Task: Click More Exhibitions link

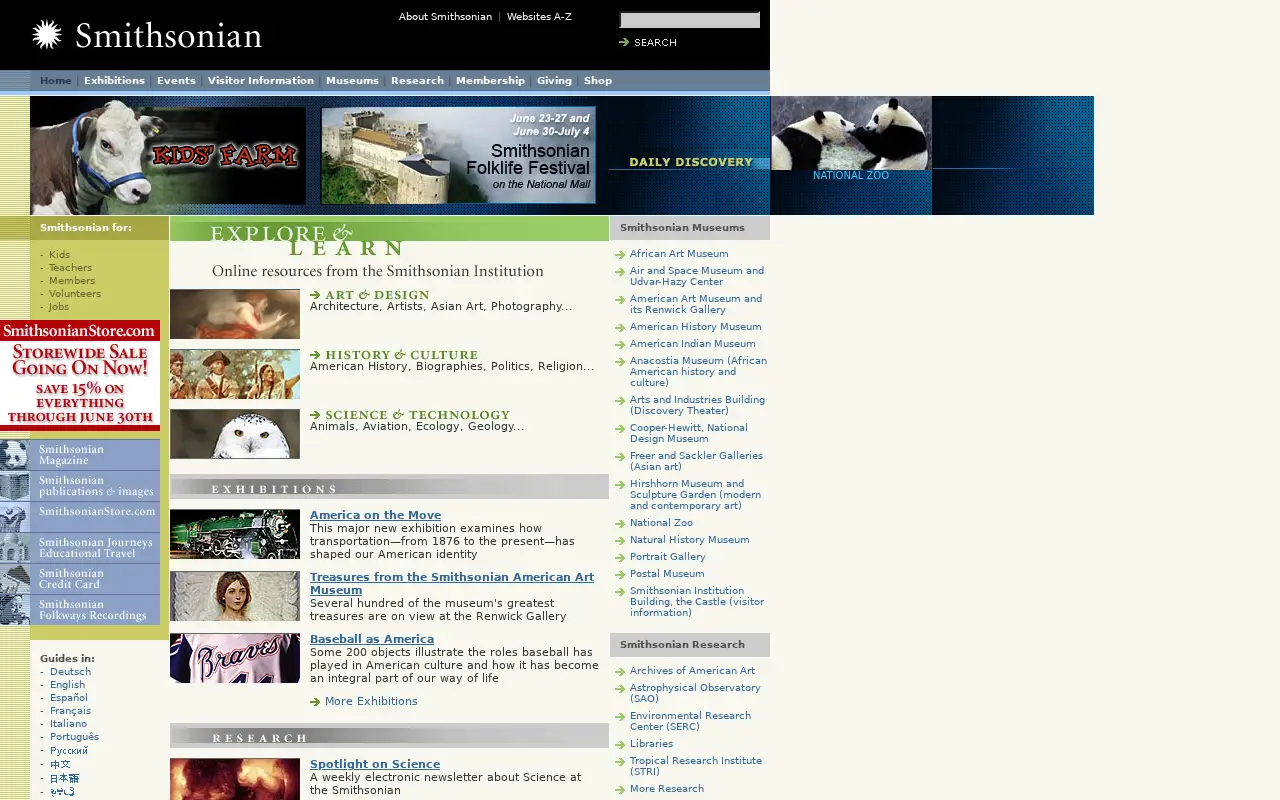Action: tap(371, 702)
